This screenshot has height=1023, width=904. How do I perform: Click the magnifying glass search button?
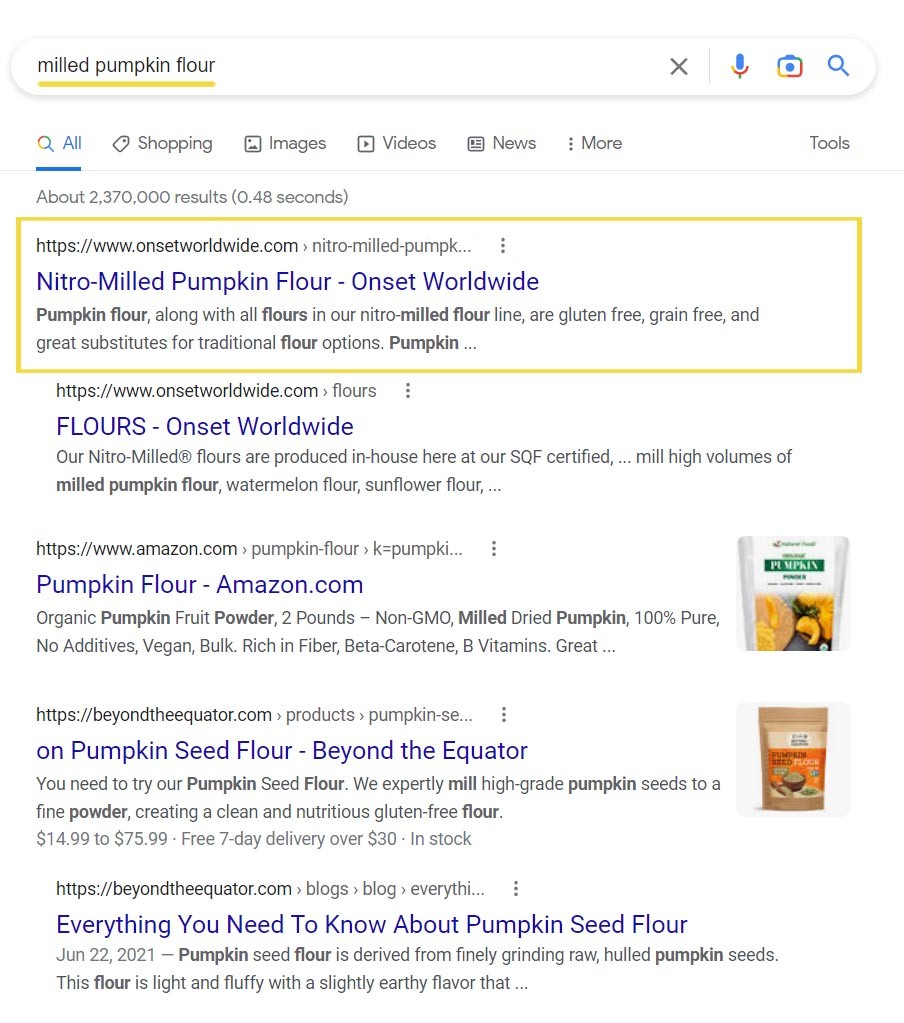pyautogui.click(x=838, y=67)
